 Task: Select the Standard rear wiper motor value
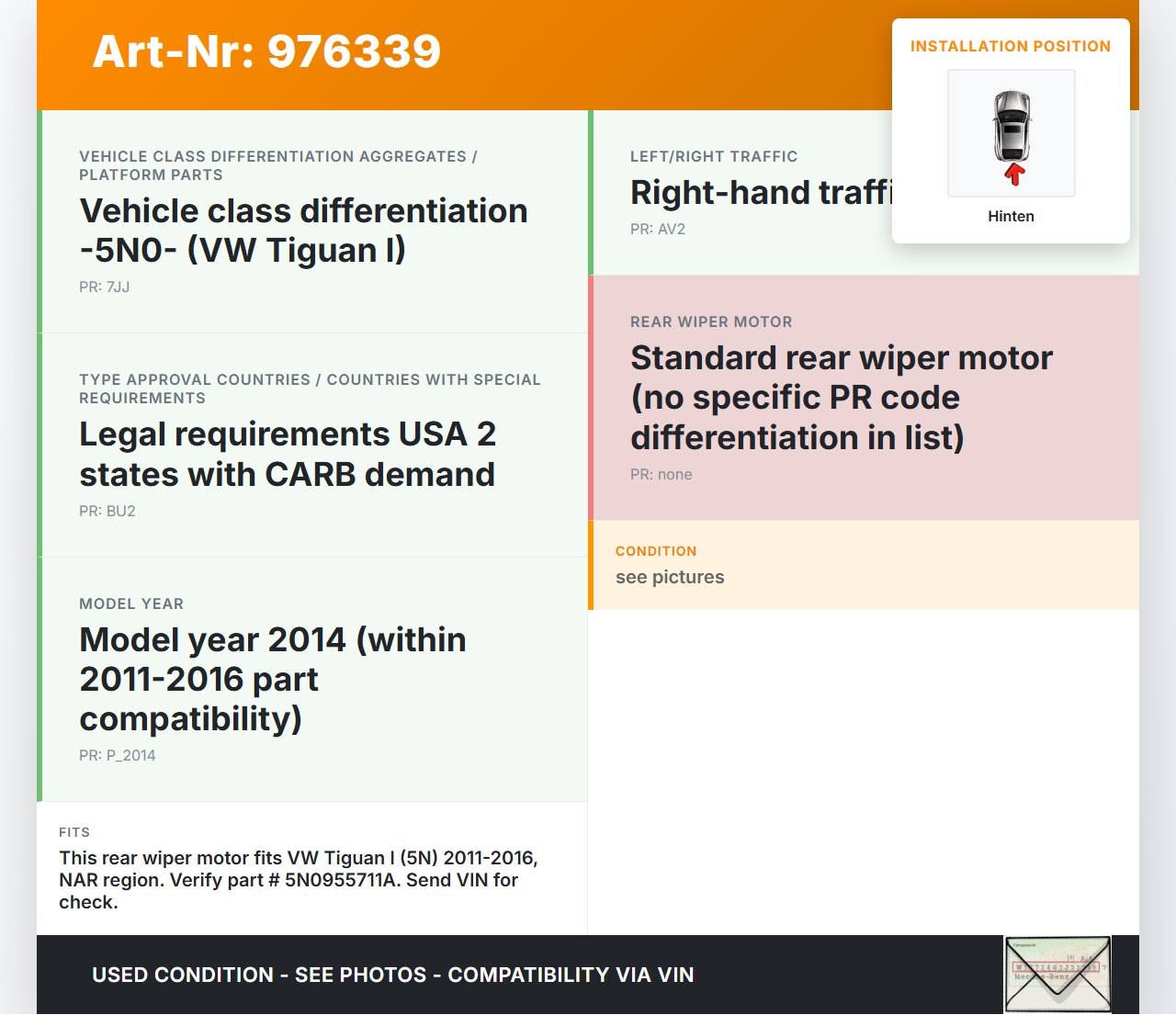point(842,397)
